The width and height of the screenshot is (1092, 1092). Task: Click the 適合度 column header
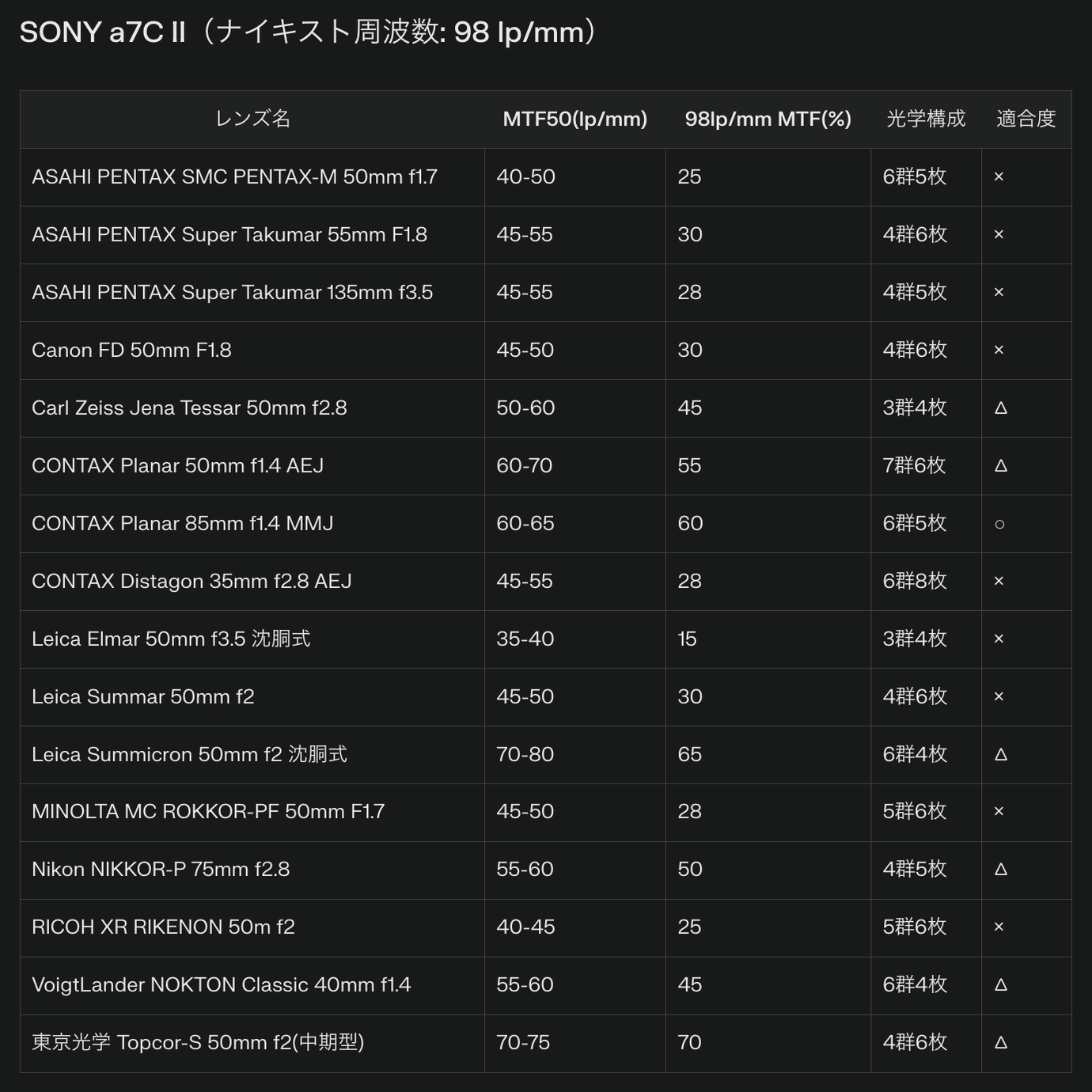coord(1026,119)
